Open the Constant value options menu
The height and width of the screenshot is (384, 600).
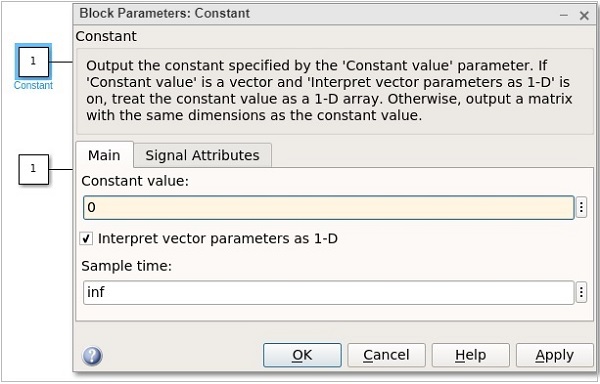click(581, 207)
